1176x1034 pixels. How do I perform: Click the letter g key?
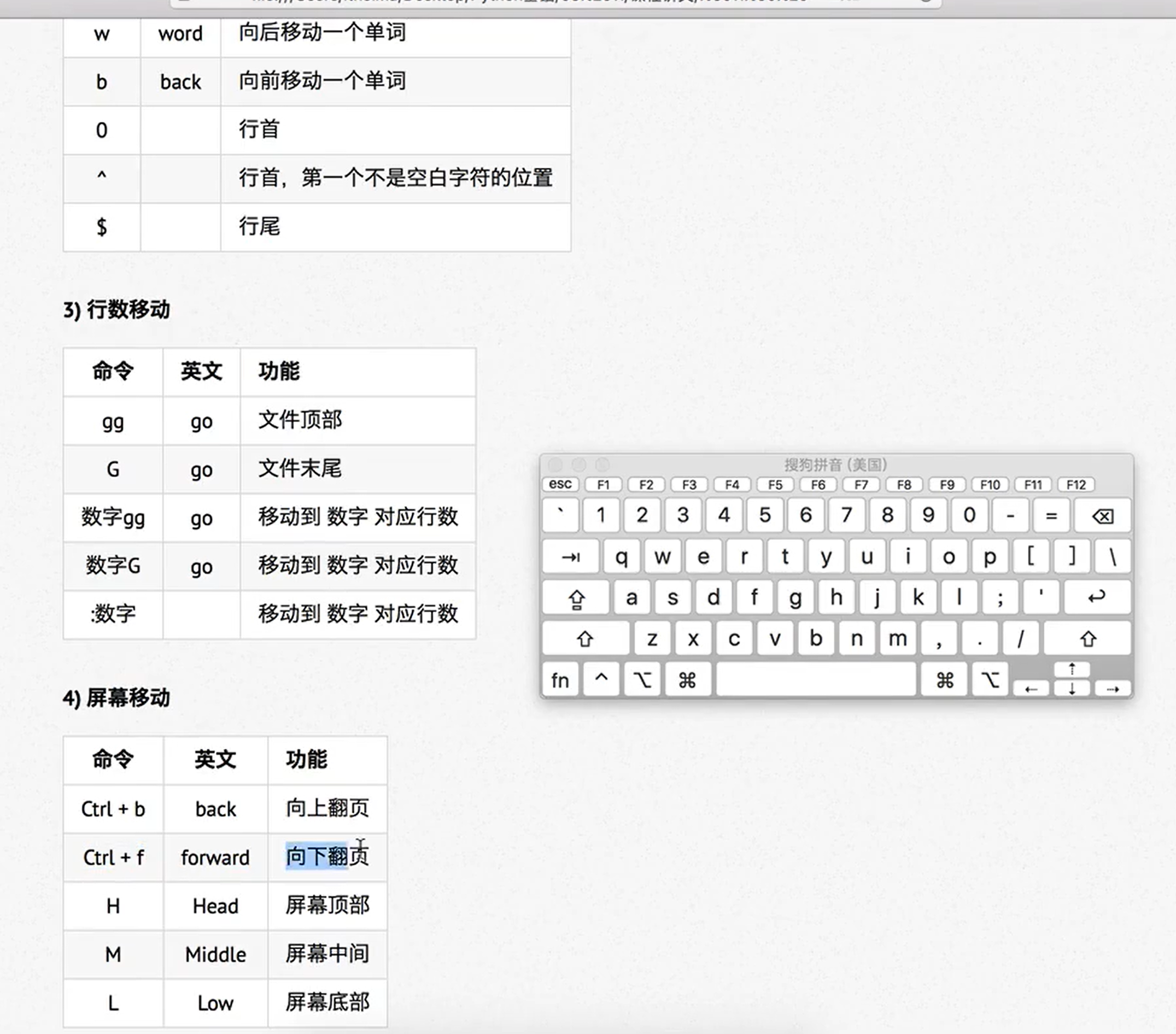(x=795, y=598)
